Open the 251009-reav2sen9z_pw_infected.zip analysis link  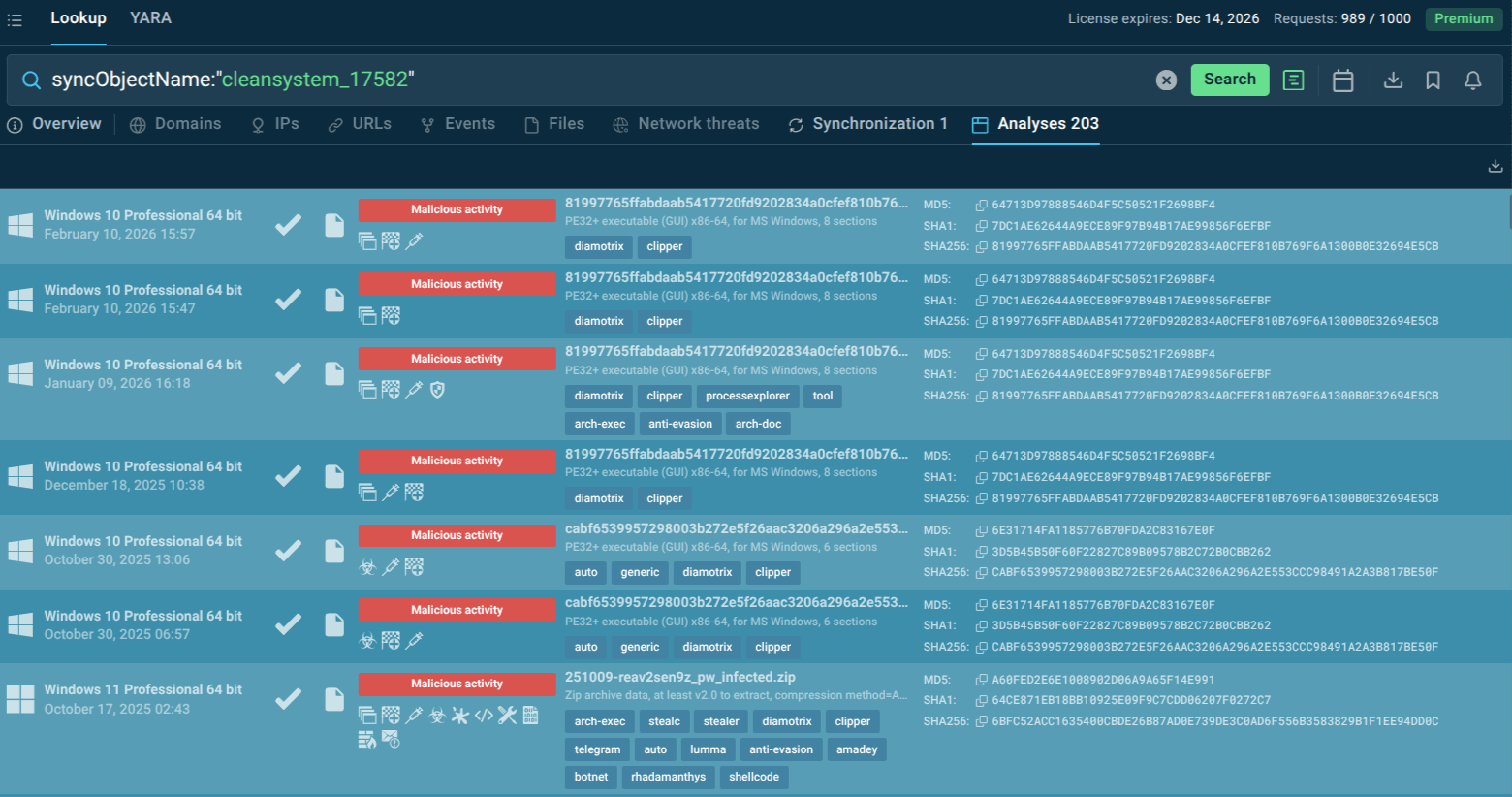[x=680, y=677]
